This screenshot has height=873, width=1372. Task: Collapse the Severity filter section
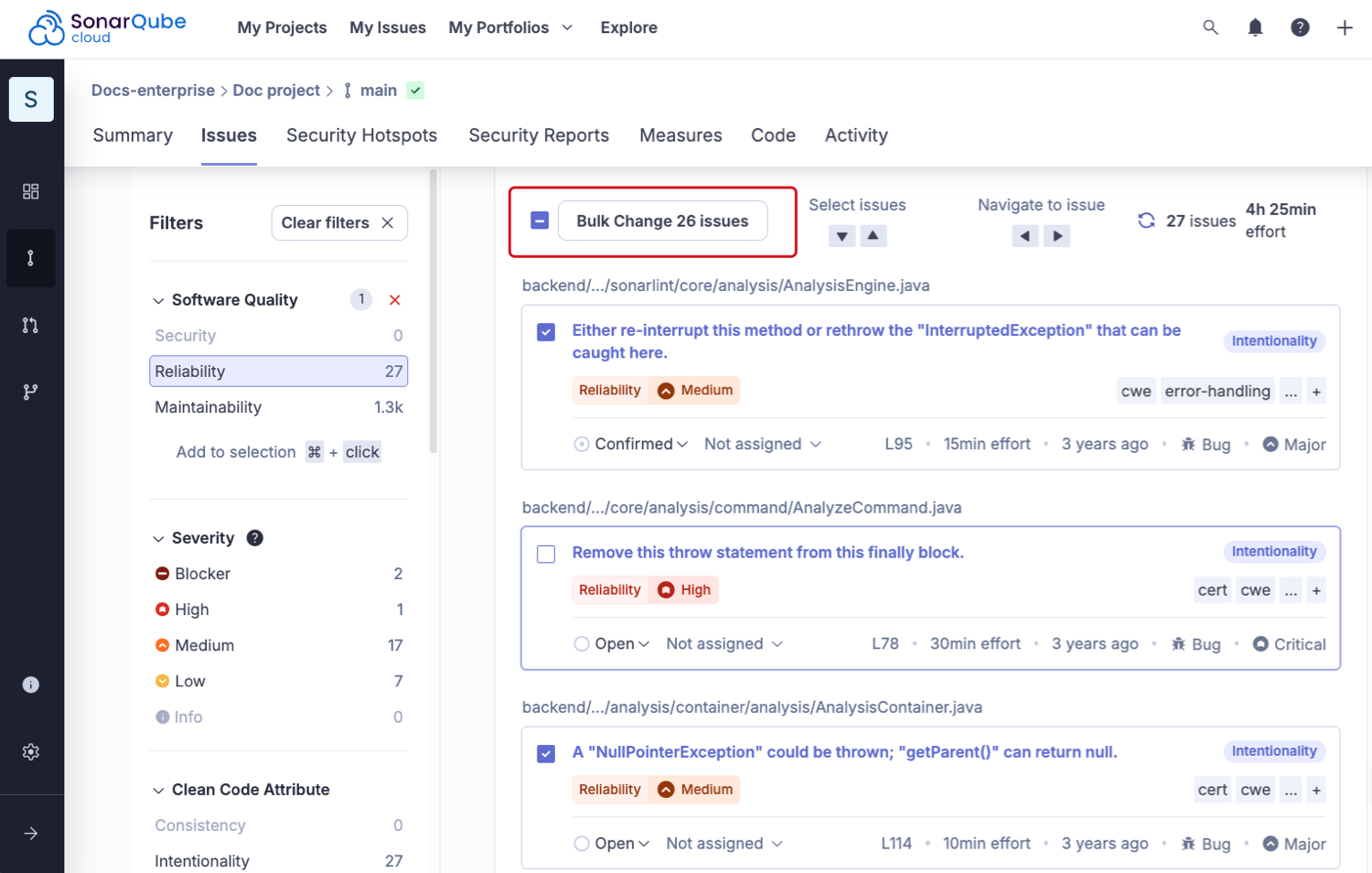click(159, 538)
